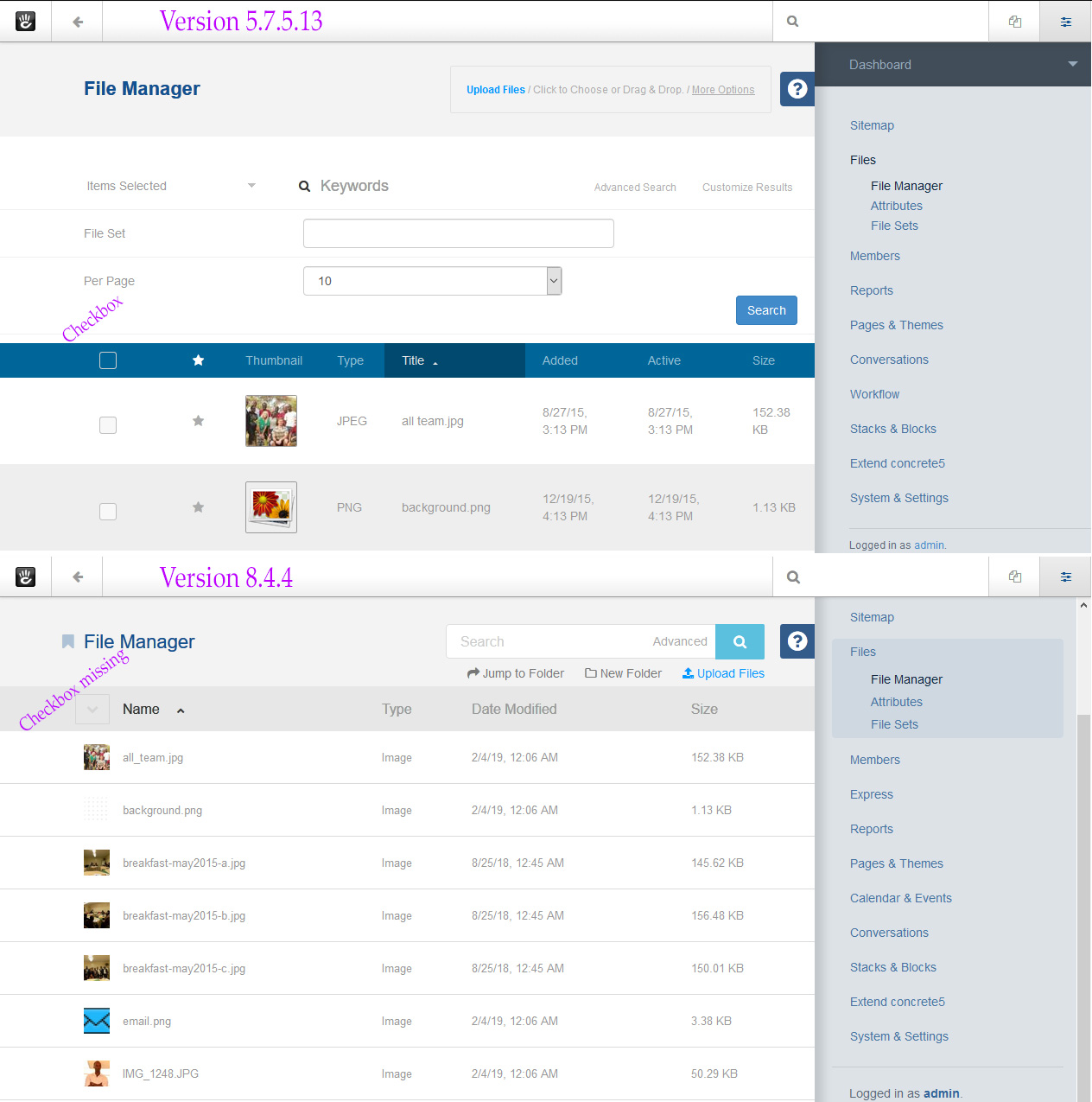Check the checkbox for background.png
Viewport: 1092px width, 1102px height.
click(107, 512)
